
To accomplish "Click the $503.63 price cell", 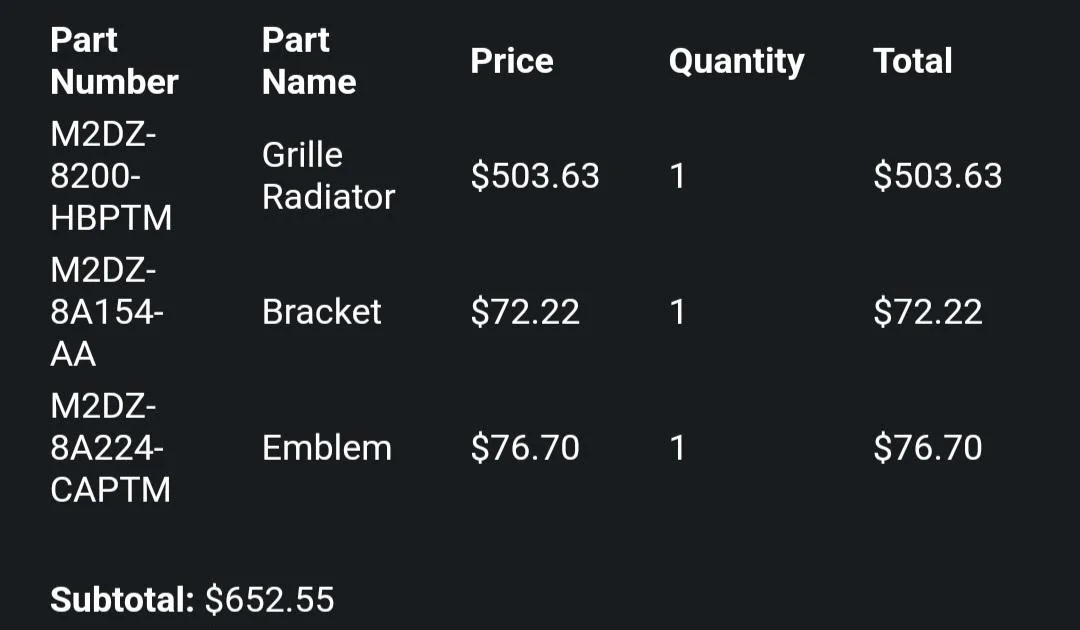I will pyautogui.click(x=535, y=176).
